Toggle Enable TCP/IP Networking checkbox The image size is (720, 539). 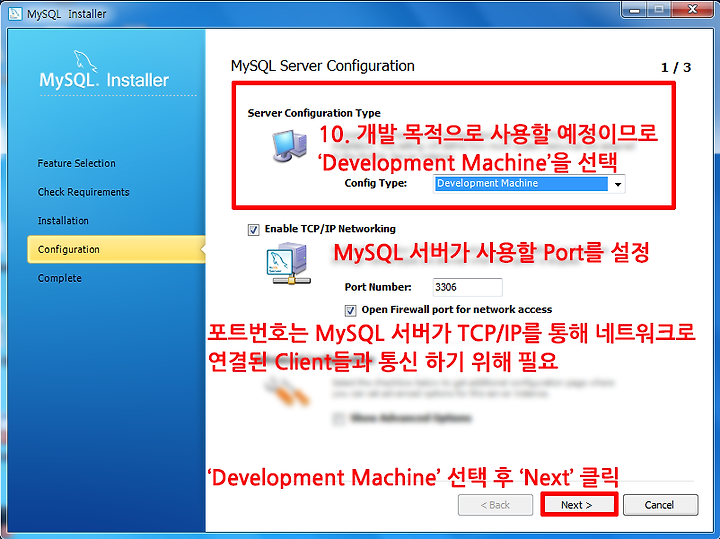pyautogui.click(x=253, y=230)
